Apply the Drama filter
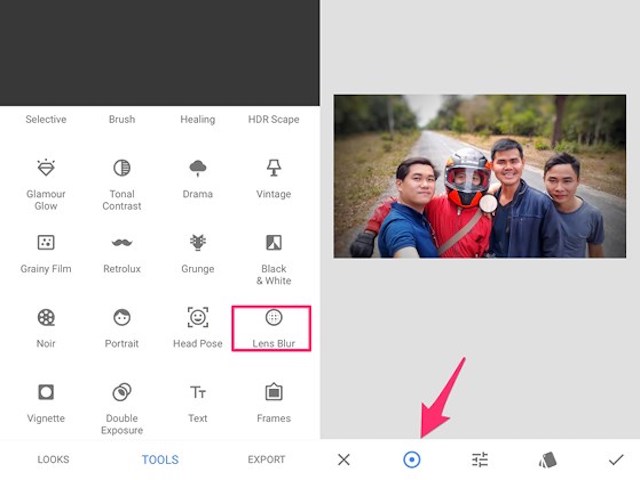640x480 pixels. pos(198,177)
